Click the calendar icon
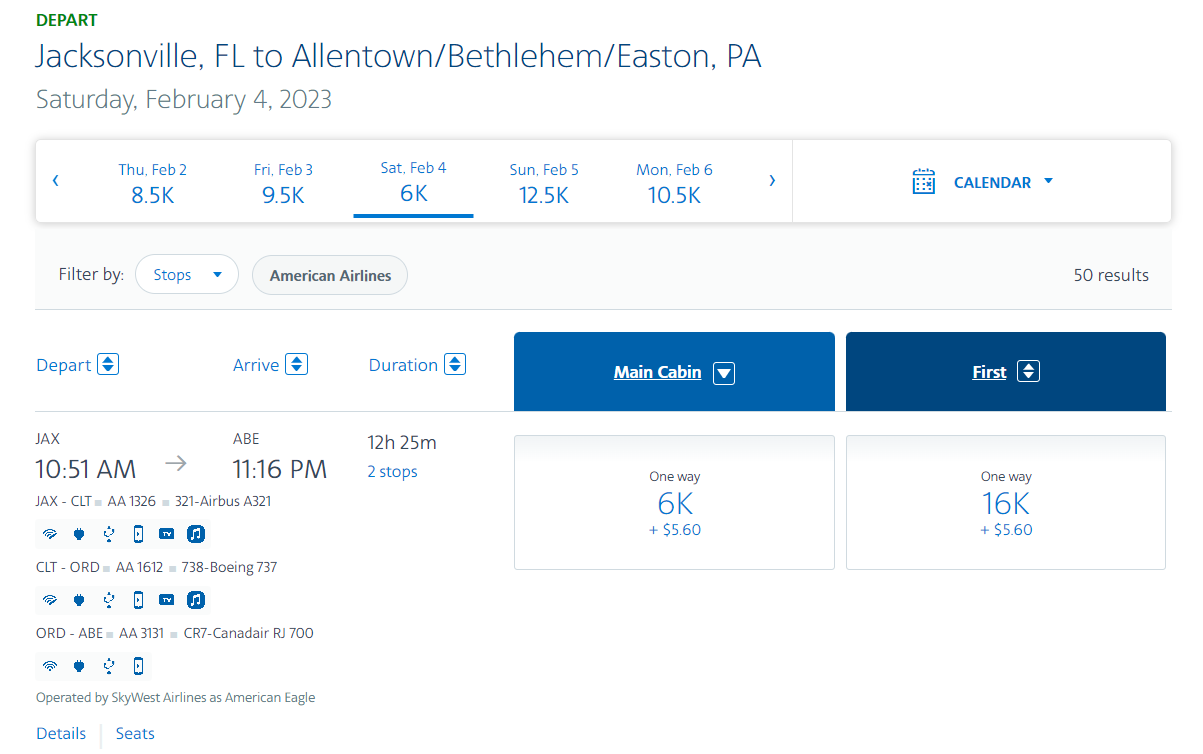 point(924,182)
